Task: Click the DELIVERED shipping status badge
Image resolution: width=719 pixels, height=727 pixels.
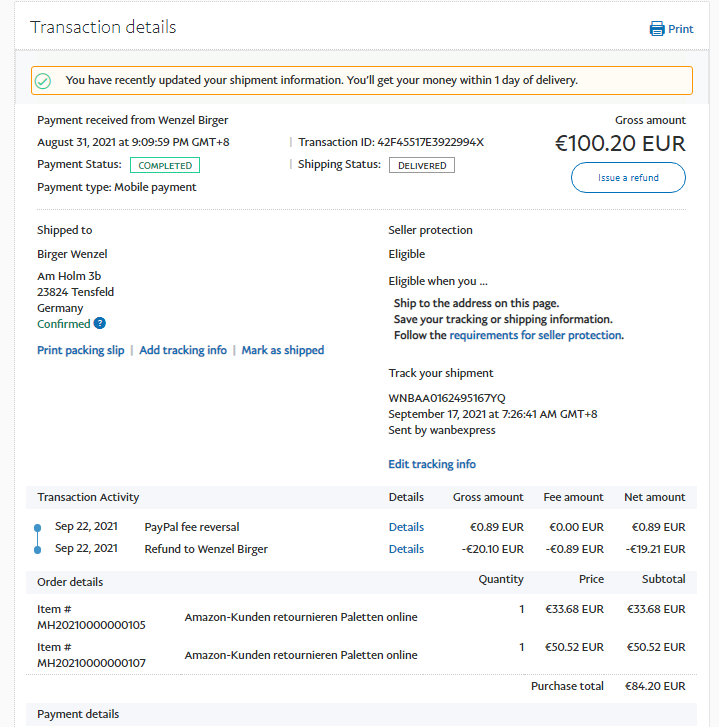Action: [422, 165]
